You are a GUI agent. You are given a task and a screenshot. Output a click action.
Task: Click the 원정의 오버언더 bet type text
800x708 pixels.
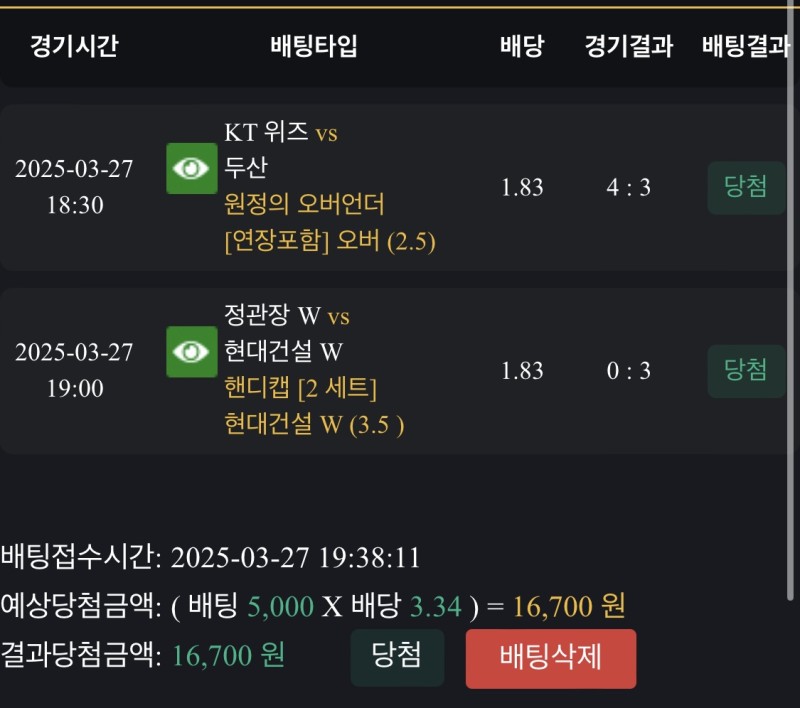(x=304, y=204)
